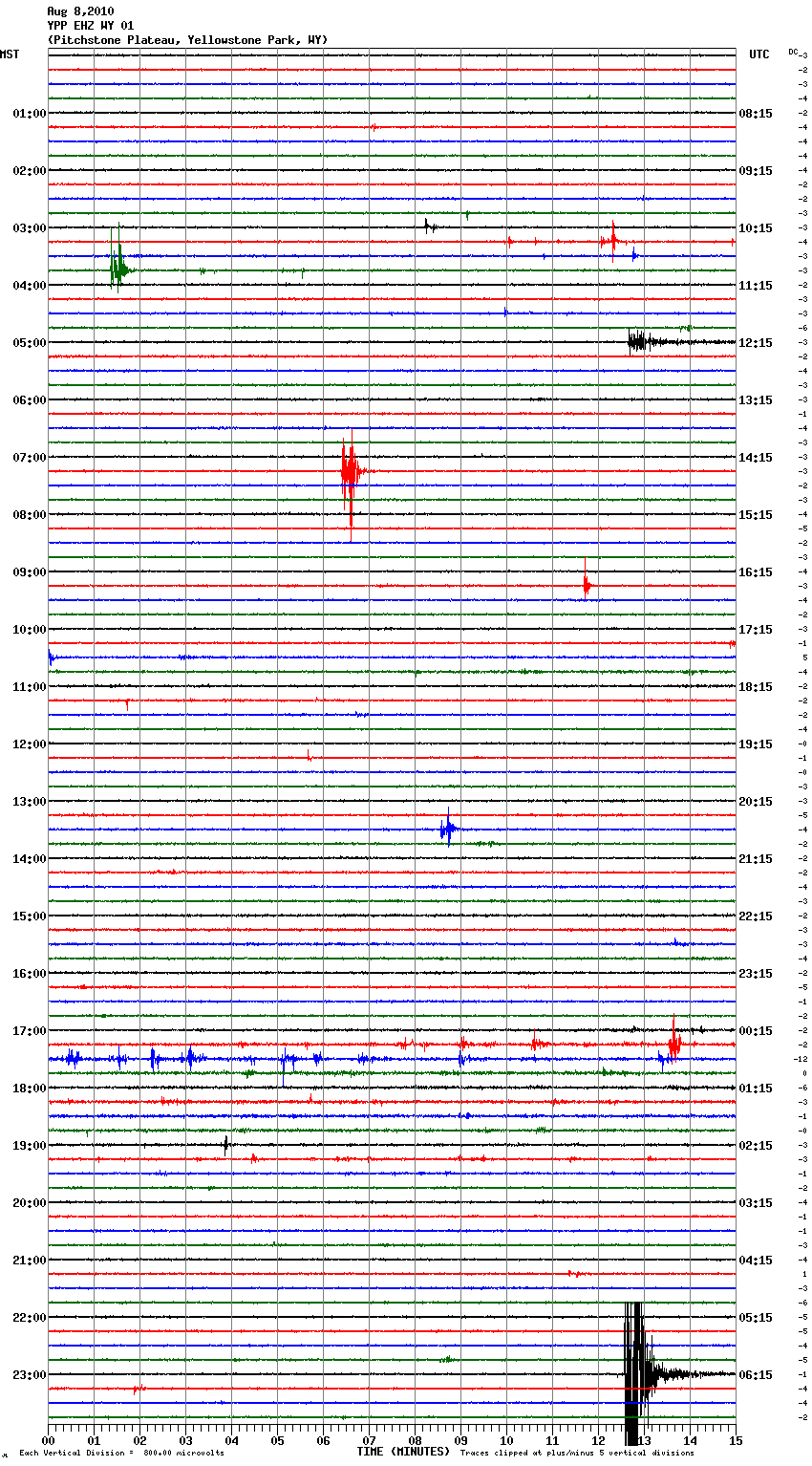Viewport: 812px width, 1466px height.
Task: Select the 23:00 MST time label
Action: [30, 1375]
